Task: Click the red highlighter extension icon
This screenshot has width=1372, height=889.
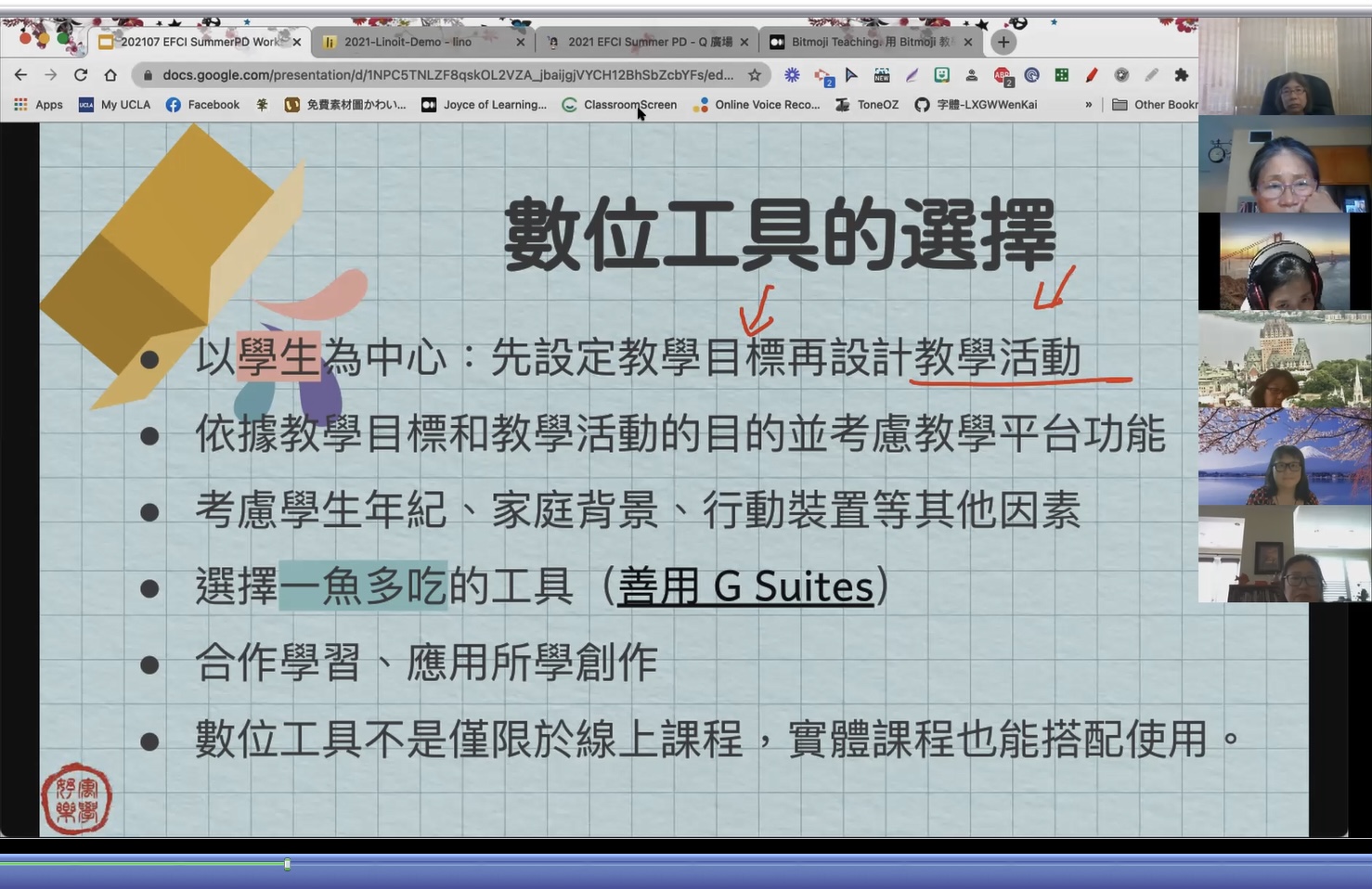Action: [x=1093, y=75]
